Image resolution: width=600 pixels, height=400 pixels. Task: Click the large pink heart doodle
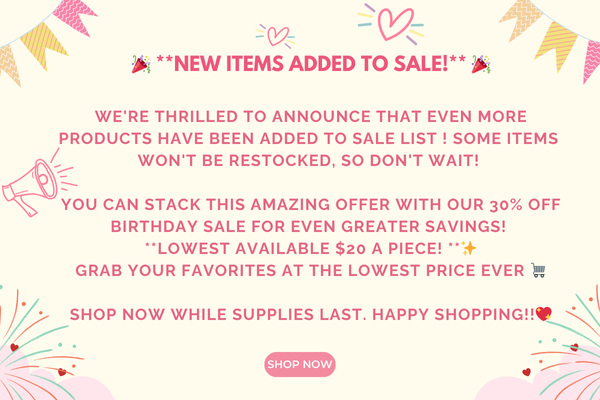pos(391,24)
